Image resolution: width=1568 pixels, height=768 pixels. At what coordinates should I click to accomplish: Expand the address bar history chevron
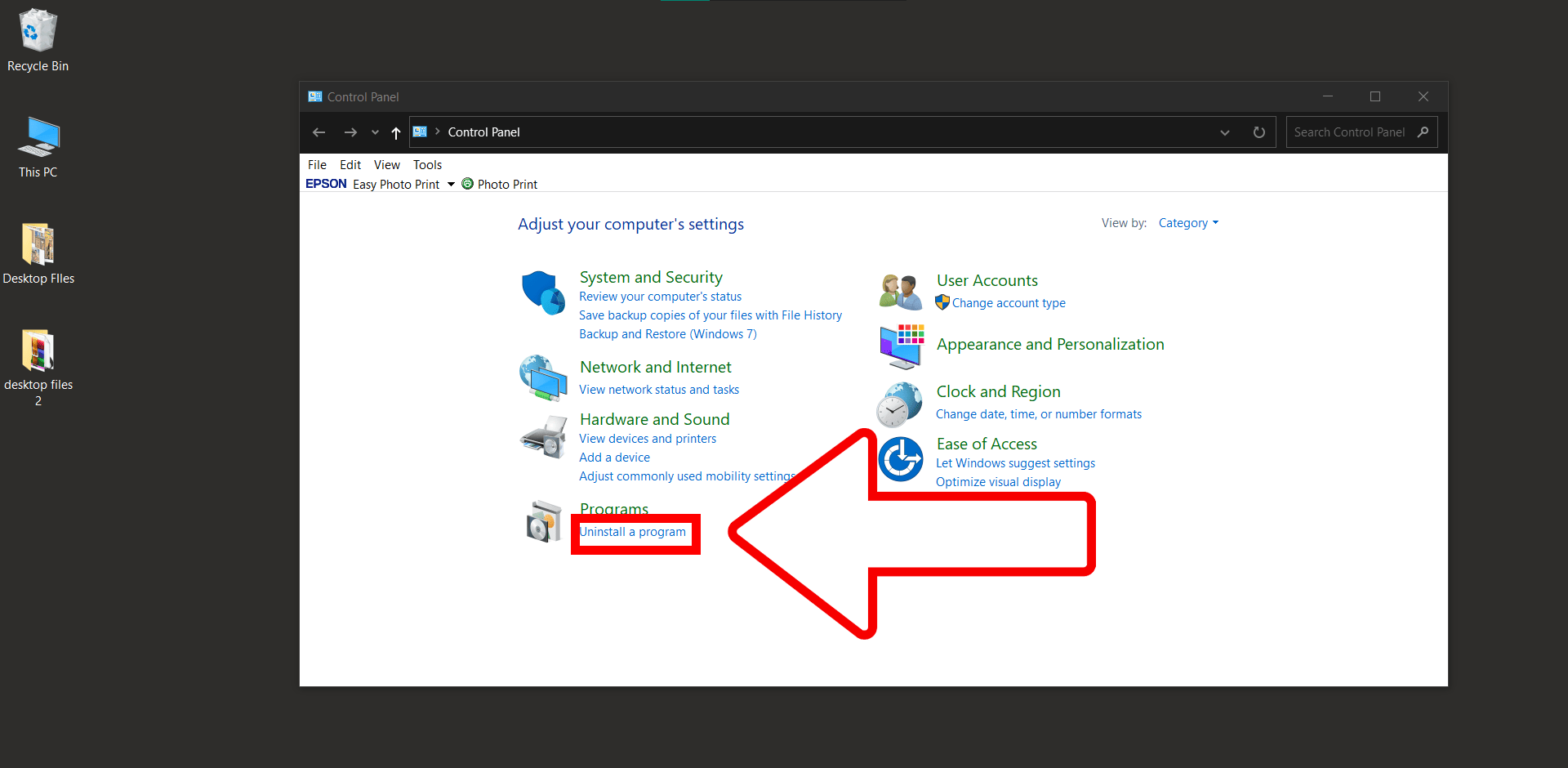point(1224,132)
